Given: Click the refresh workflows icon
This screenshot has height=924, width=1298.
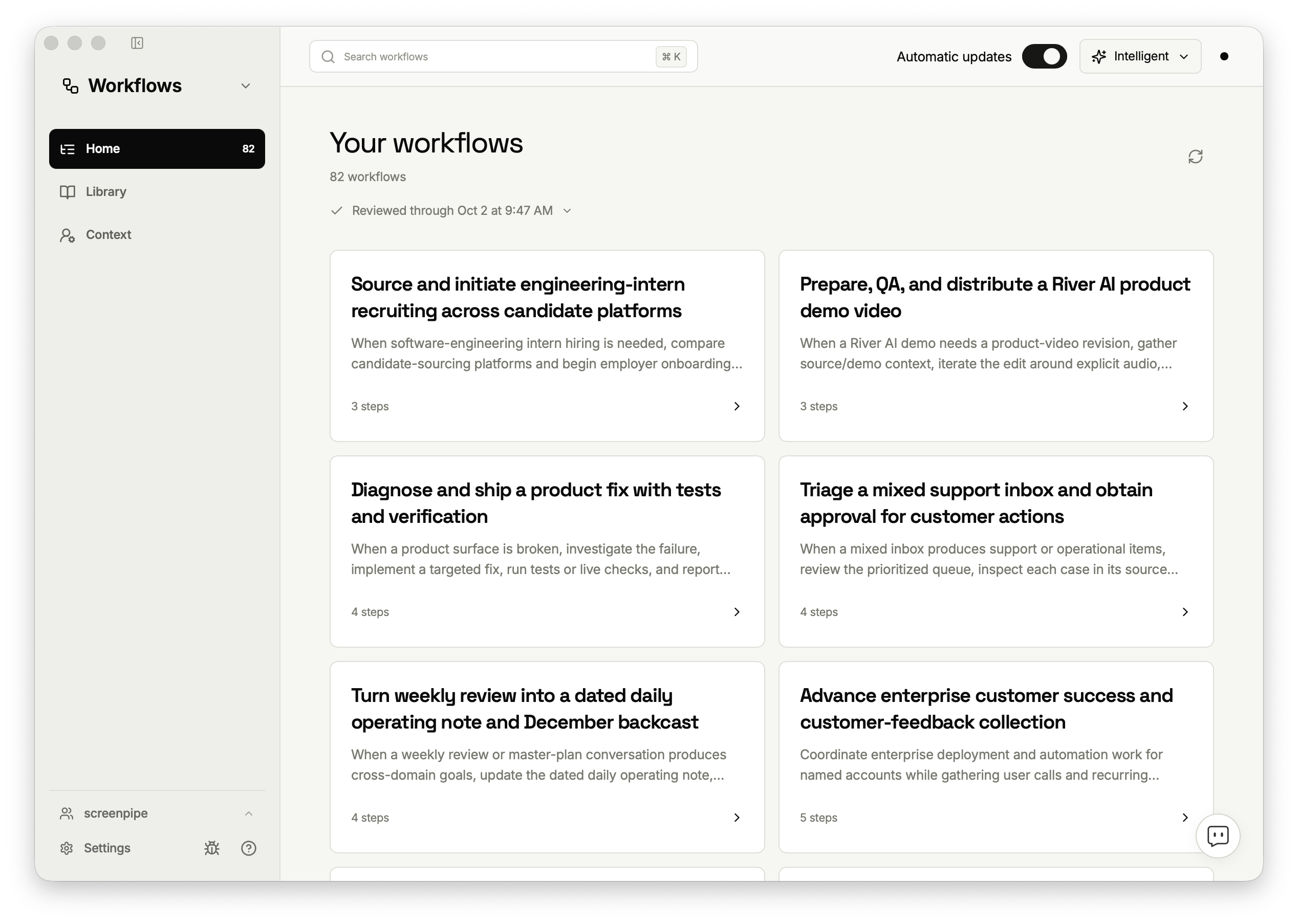Looking at the screenshot, I should 1195,157.
